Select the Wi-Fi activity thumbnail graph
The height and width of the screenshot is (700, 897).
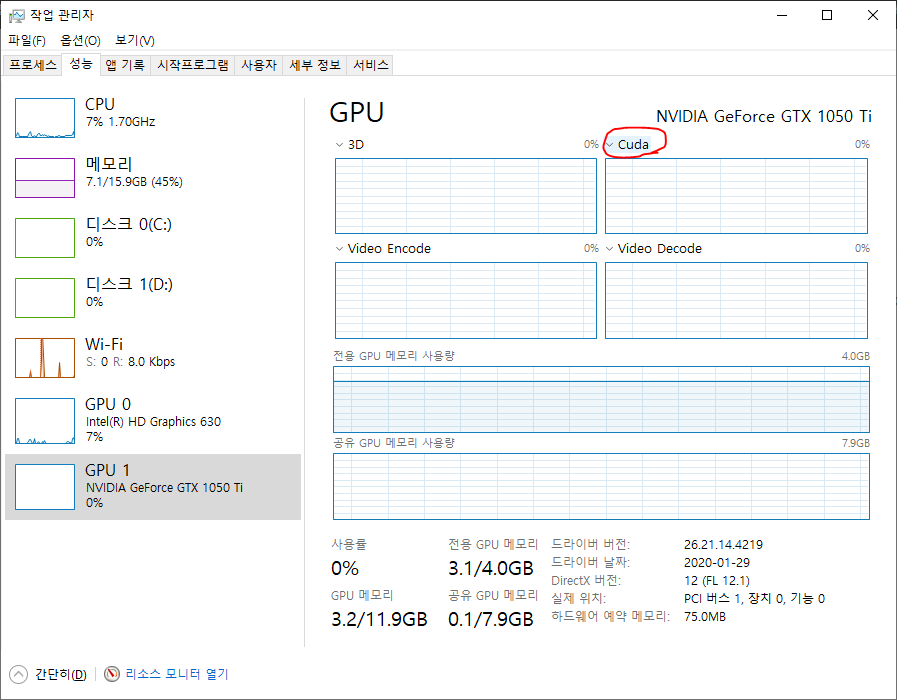pos(45,358)
